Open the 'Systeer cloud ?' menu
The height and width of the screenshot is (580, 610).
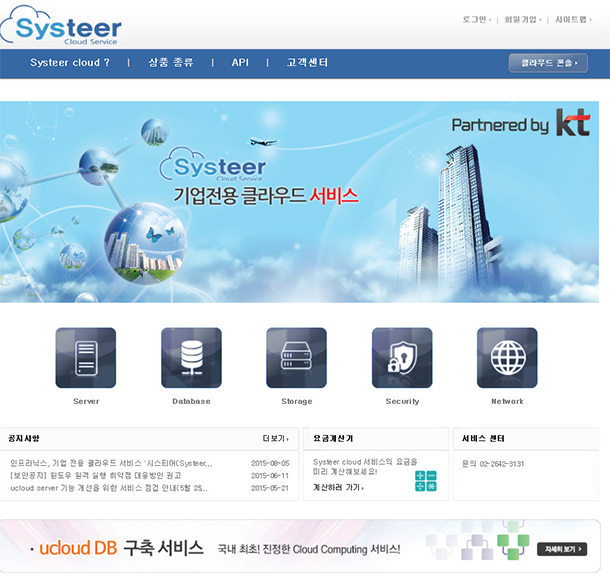(70, 63)
